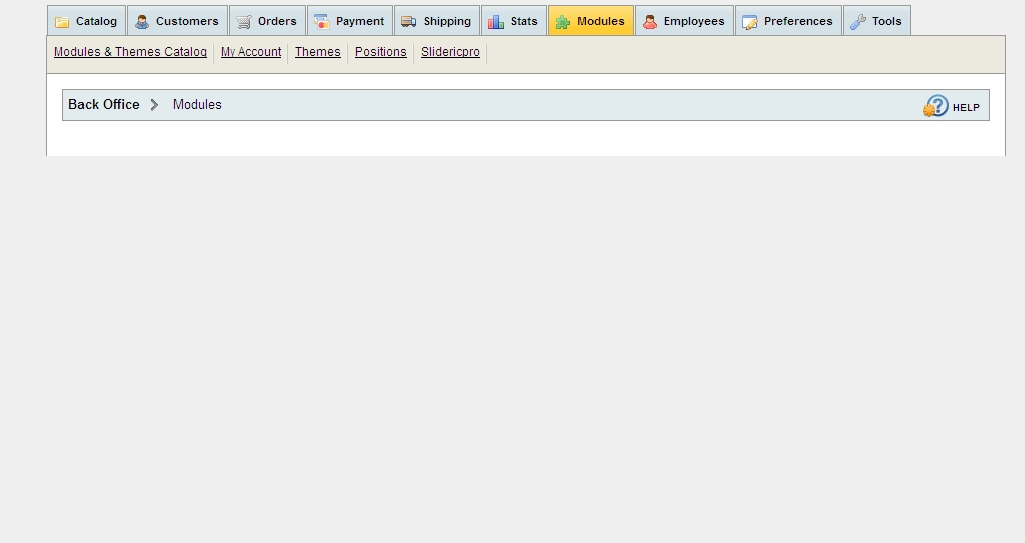
Task: Open the Slidericpro submenu link
Action: (x=450, y=52)
